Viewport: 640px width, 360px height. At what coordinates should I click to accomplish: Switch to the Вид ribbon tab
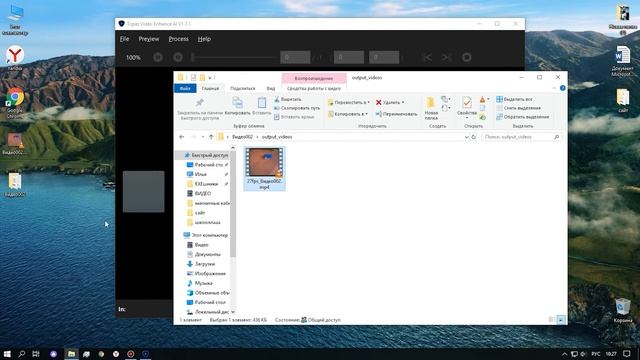271,88
